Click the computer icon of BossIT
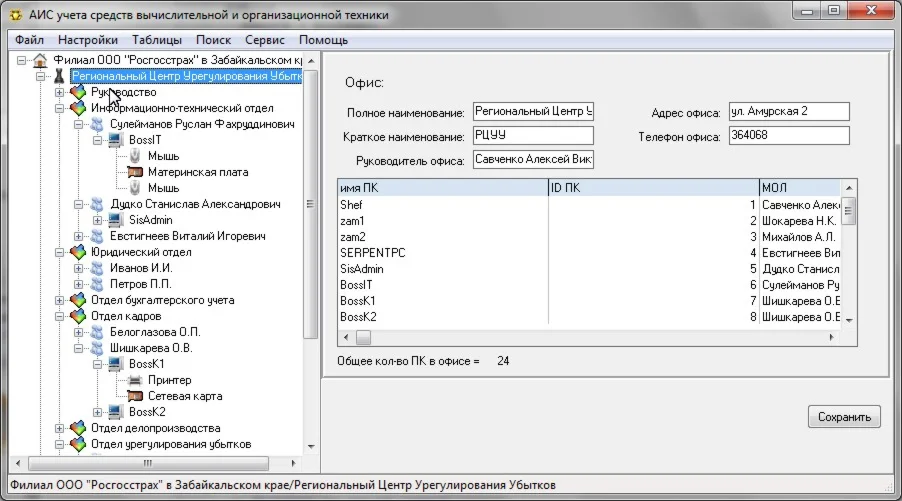 coord(115,140)
